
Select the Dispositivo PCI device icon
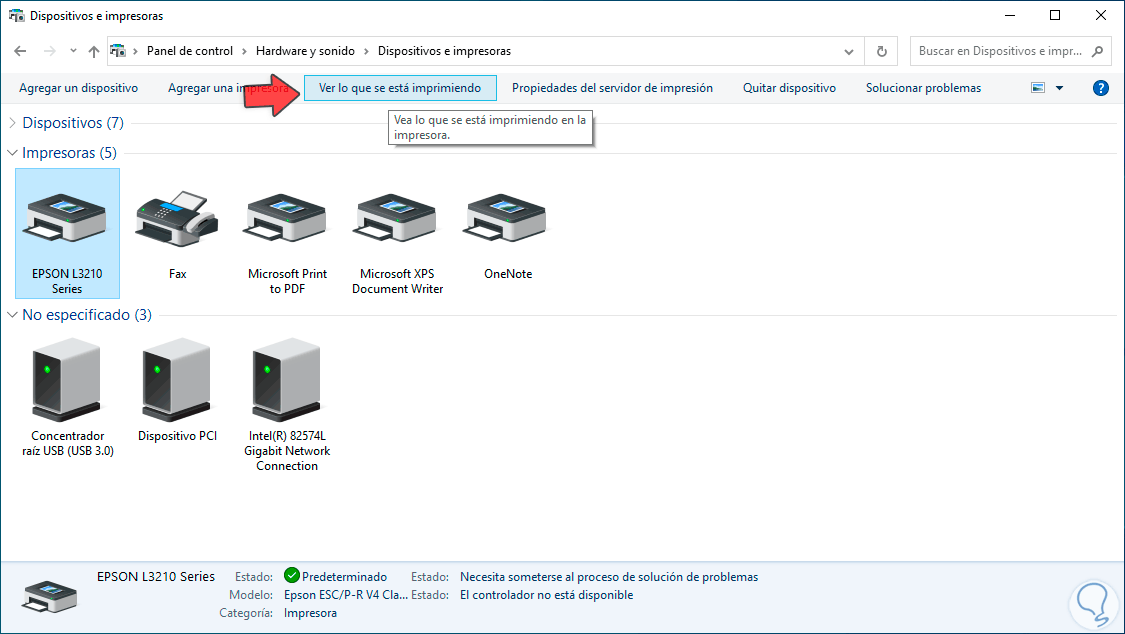pos(176,379)
